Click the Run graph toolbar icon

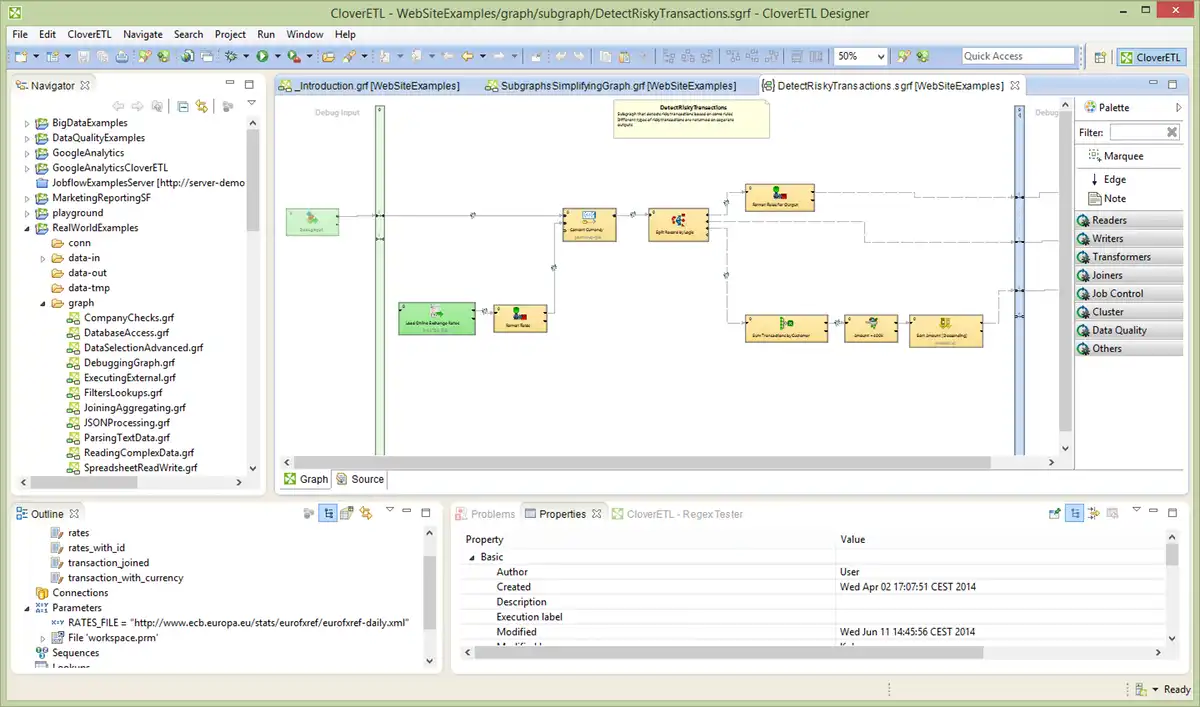tap(262, 57)
